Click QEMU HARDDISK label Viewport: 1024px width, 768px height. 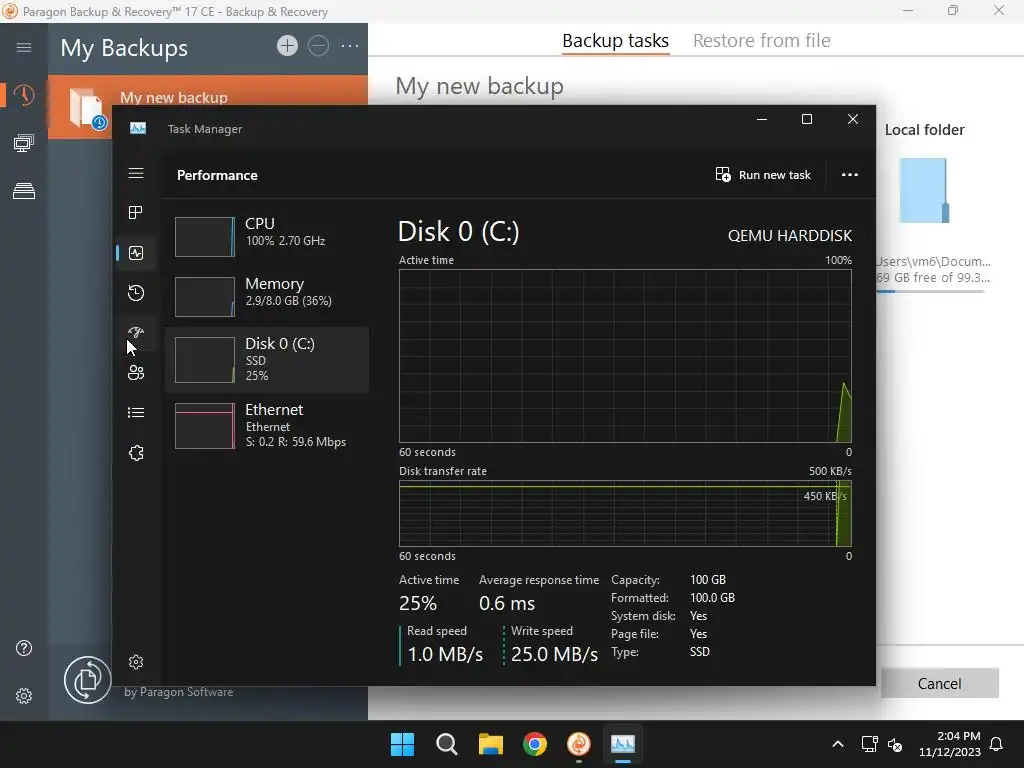[790, 235]
